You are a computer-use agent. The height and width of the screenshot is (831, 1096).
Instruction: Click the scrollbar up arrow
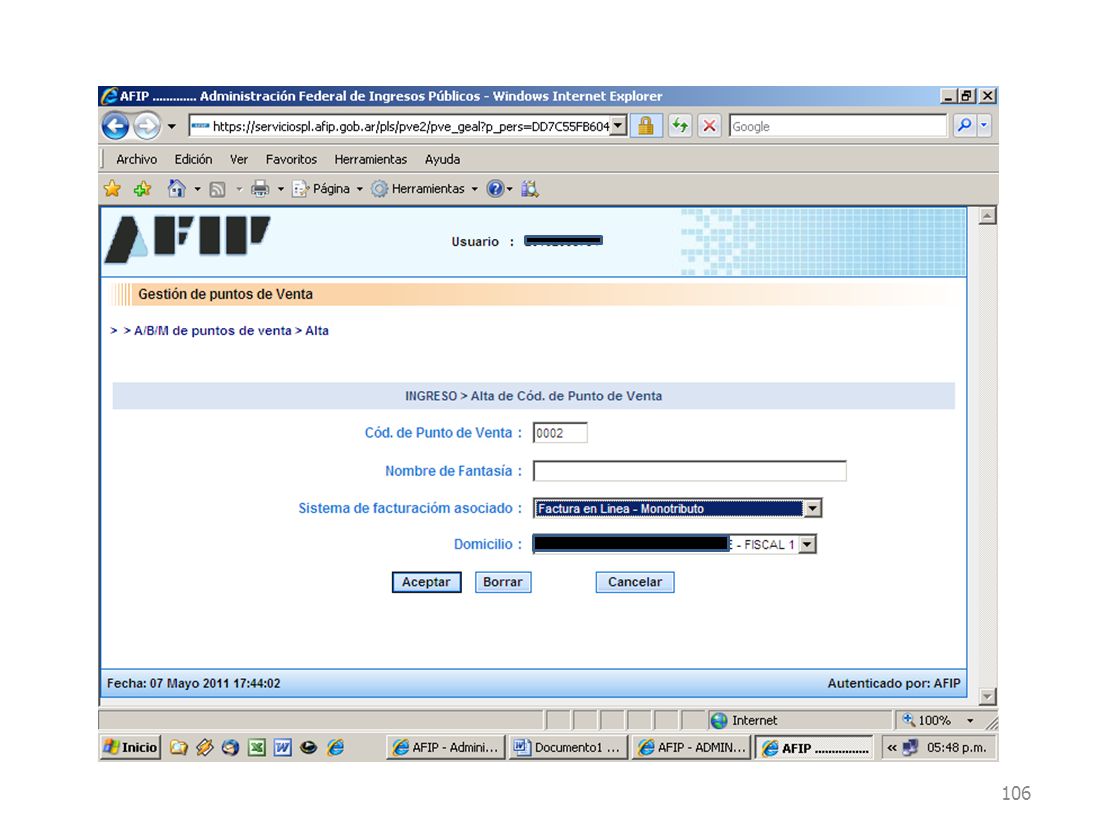point(987,215)
